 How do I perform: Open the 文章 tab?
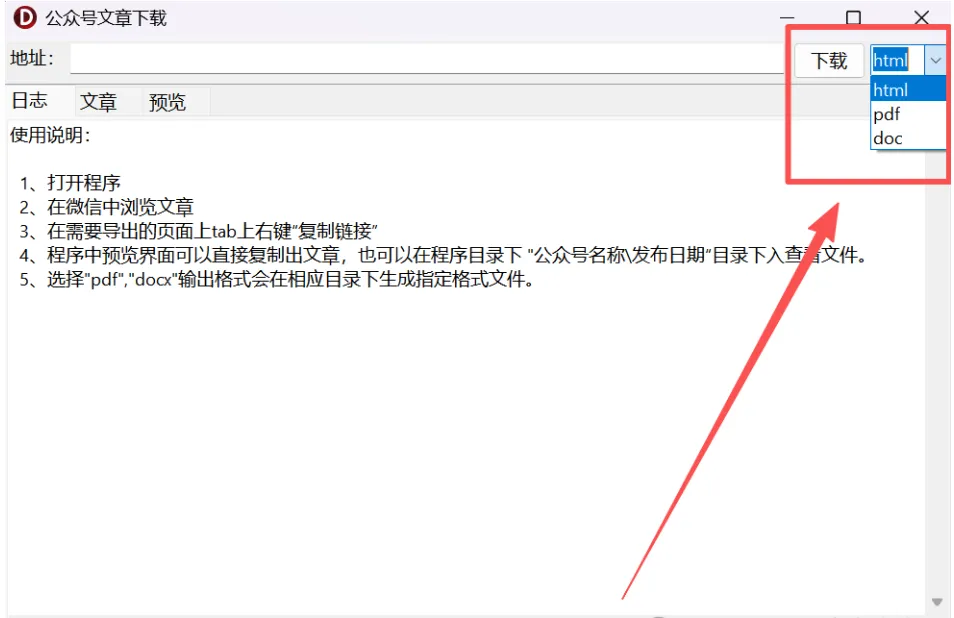[98, 102]
